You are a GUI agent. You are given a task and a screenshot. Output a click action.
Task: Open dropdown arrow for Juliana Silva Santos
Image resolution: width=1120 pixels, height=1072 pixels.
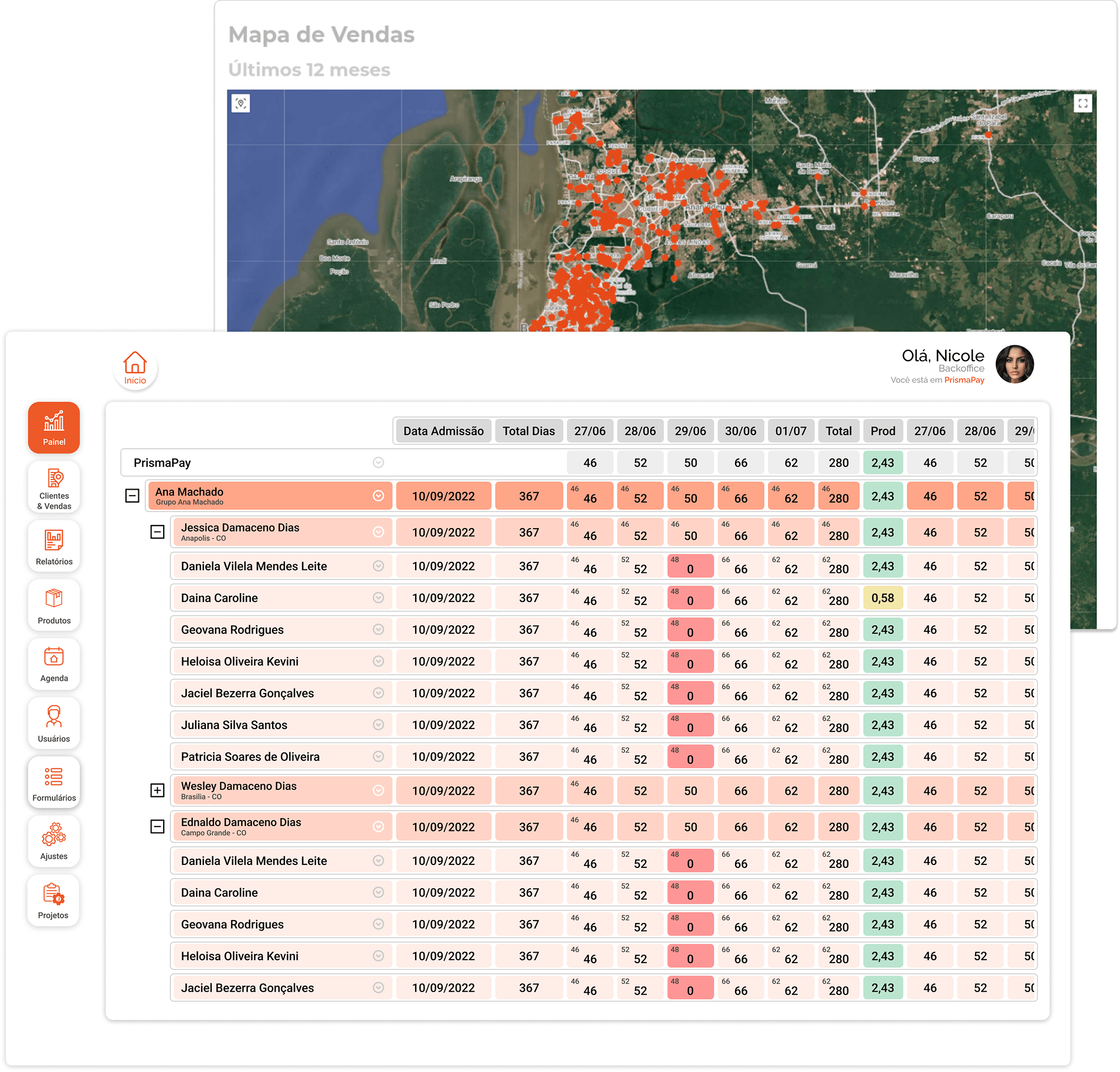[x=378, y=725]
